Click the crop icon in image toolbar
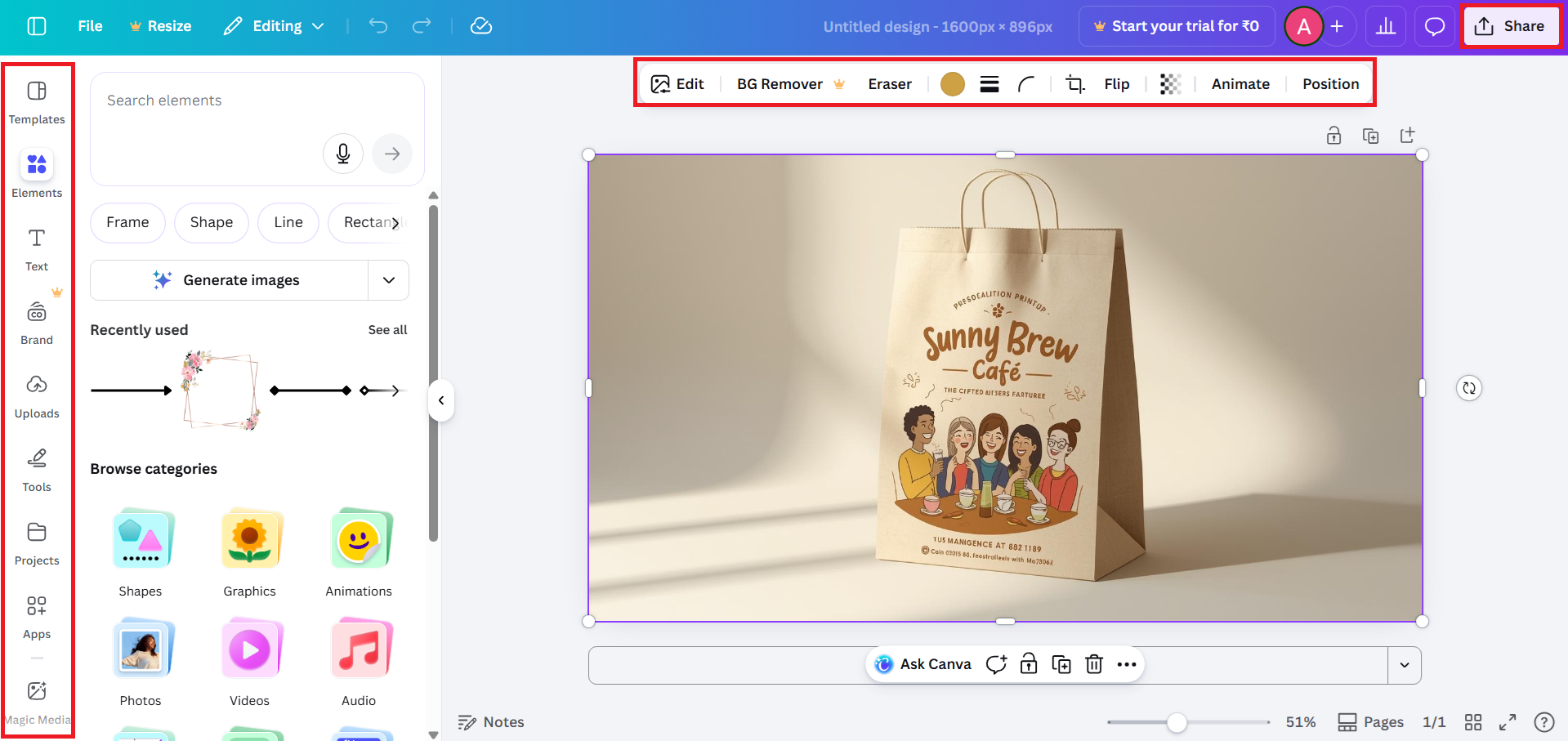 pos(1075,84)
